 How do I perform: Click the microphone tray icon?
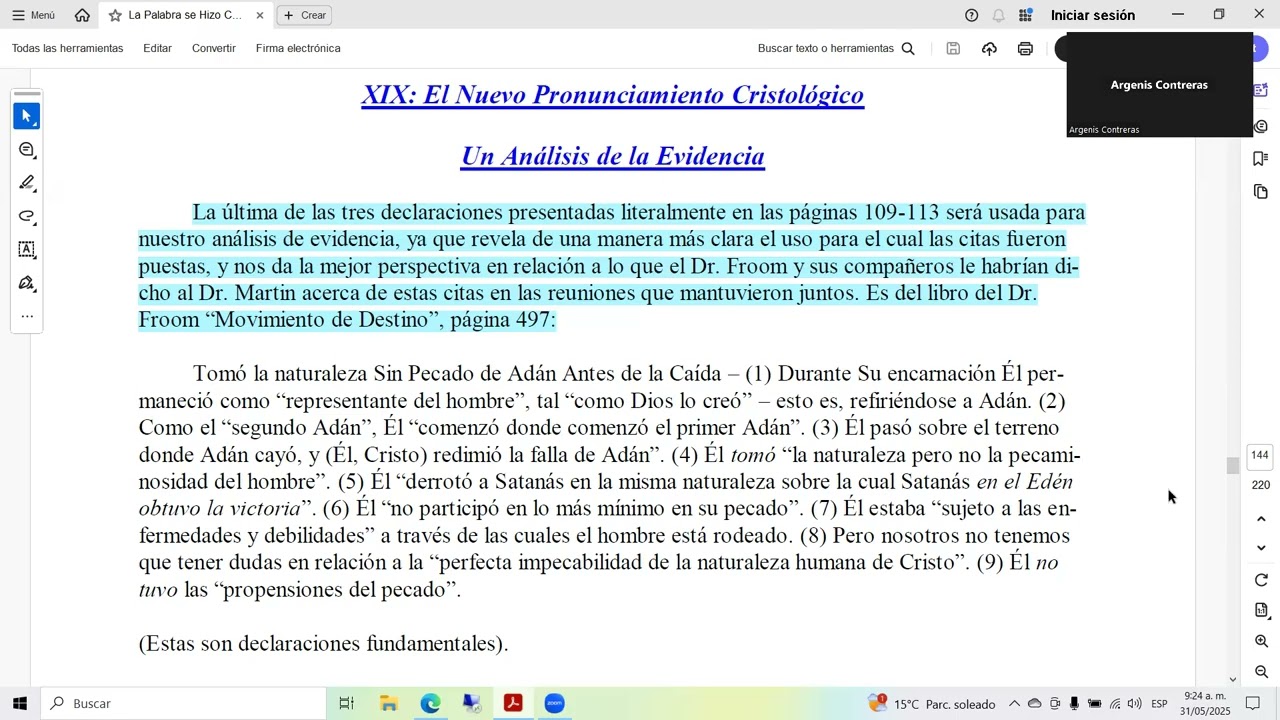coord(1074,704)
